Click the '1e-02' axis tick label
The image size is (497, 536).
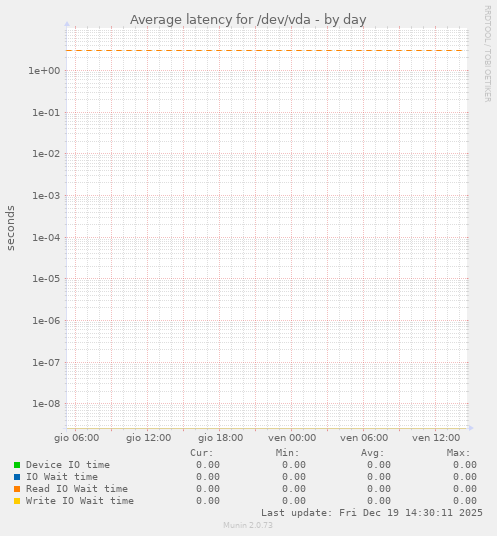pos(46,154)
